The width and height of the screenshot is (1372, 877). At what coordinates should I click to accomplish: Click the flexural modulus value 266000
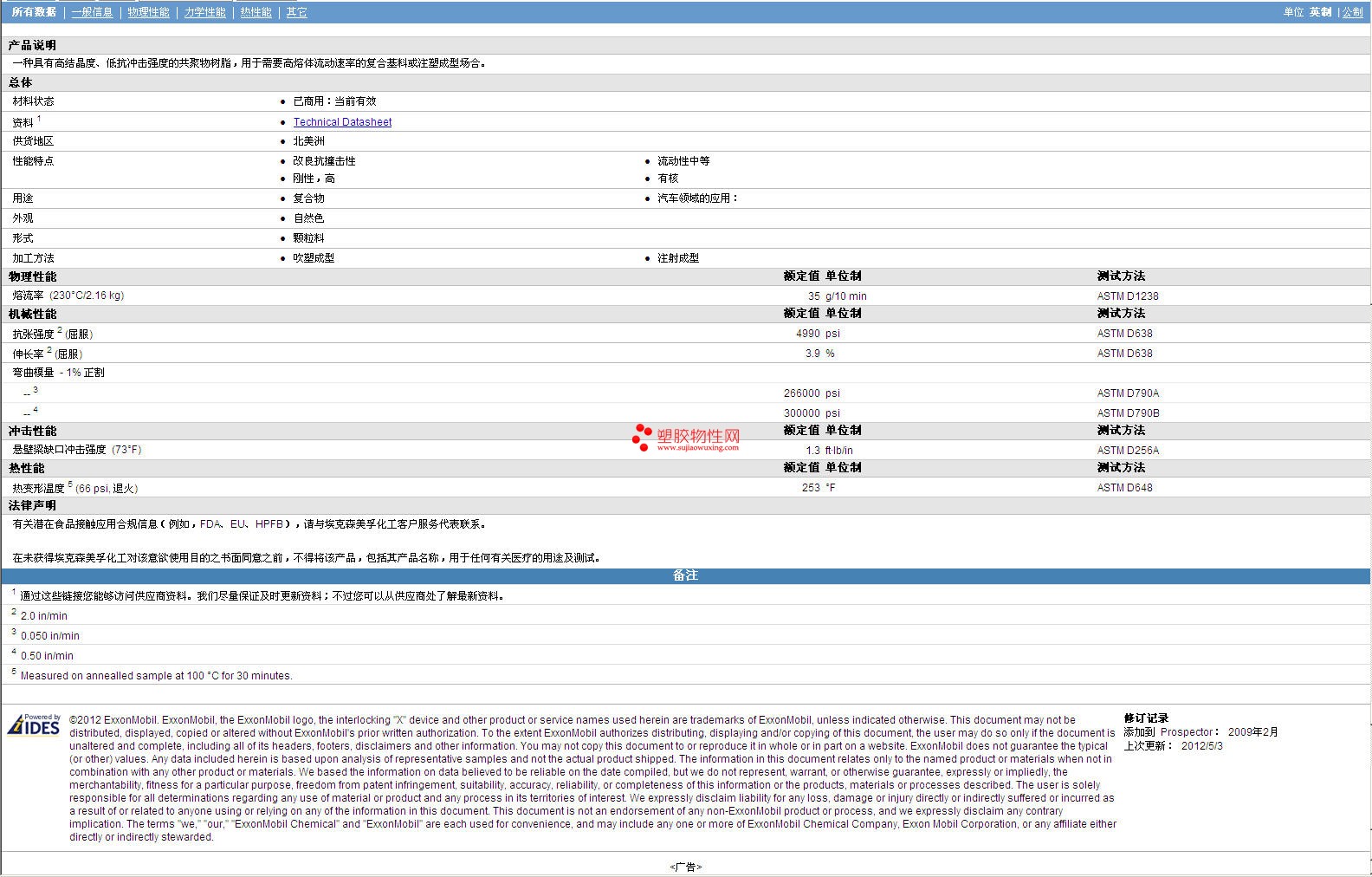801,393
